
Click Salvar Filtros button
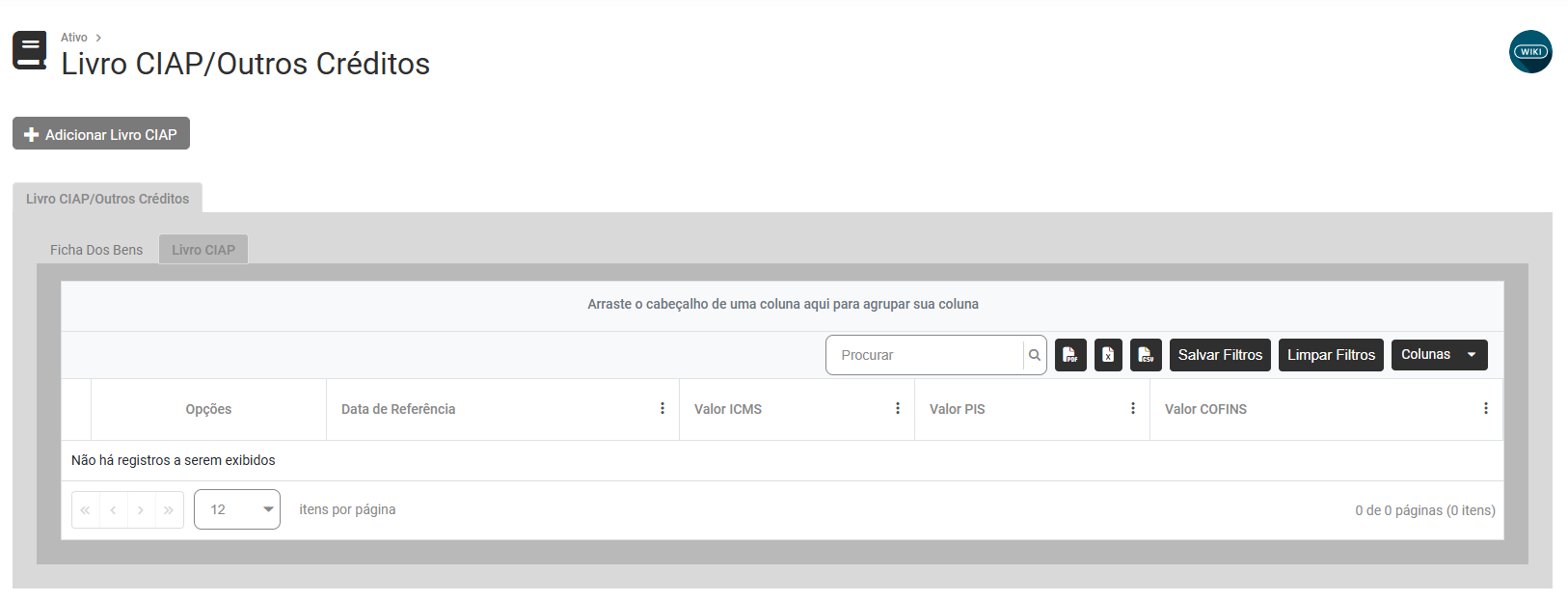[1220, 355]
